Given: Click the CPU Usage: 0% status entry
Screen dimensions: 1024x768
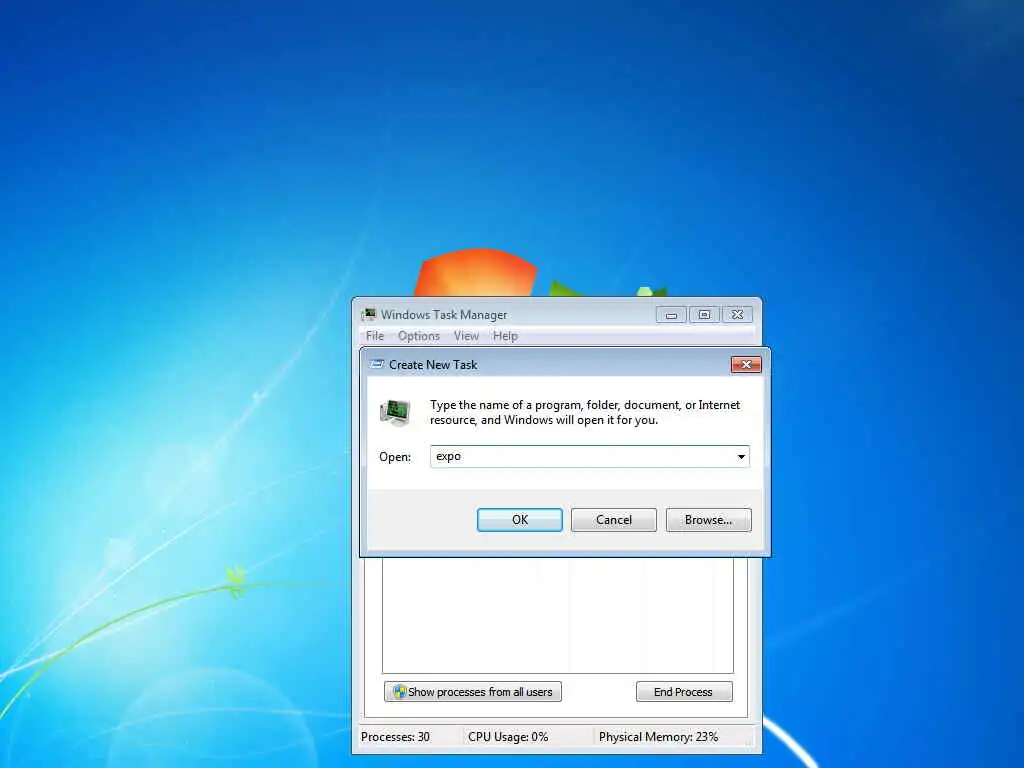Looking at the screenshot, I should click(x=507, y=737).
